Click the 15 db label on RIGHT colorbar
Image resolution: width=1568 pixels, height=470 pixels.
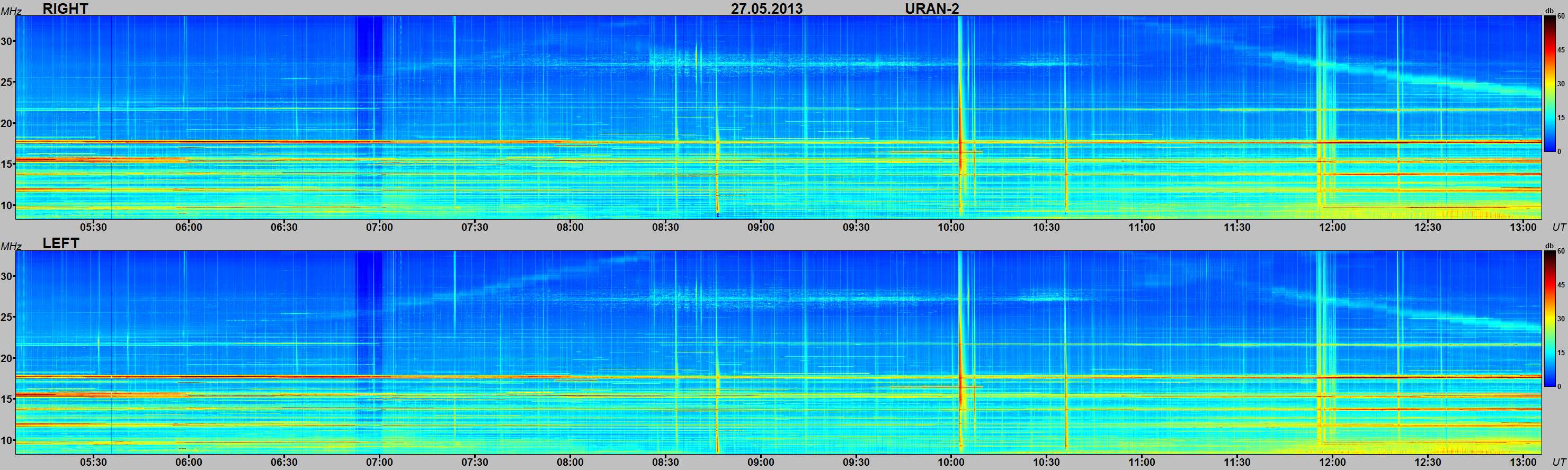[x=1561, y=118]
